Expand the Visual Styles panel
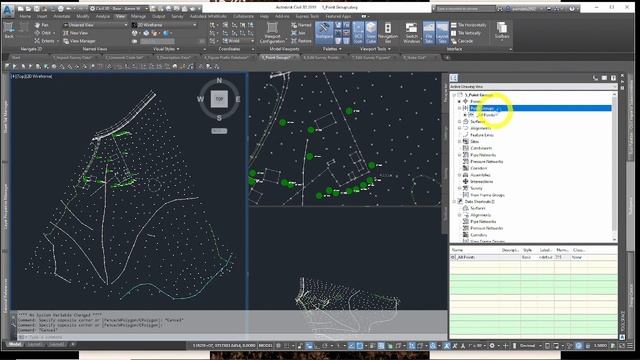 point(166,49)
